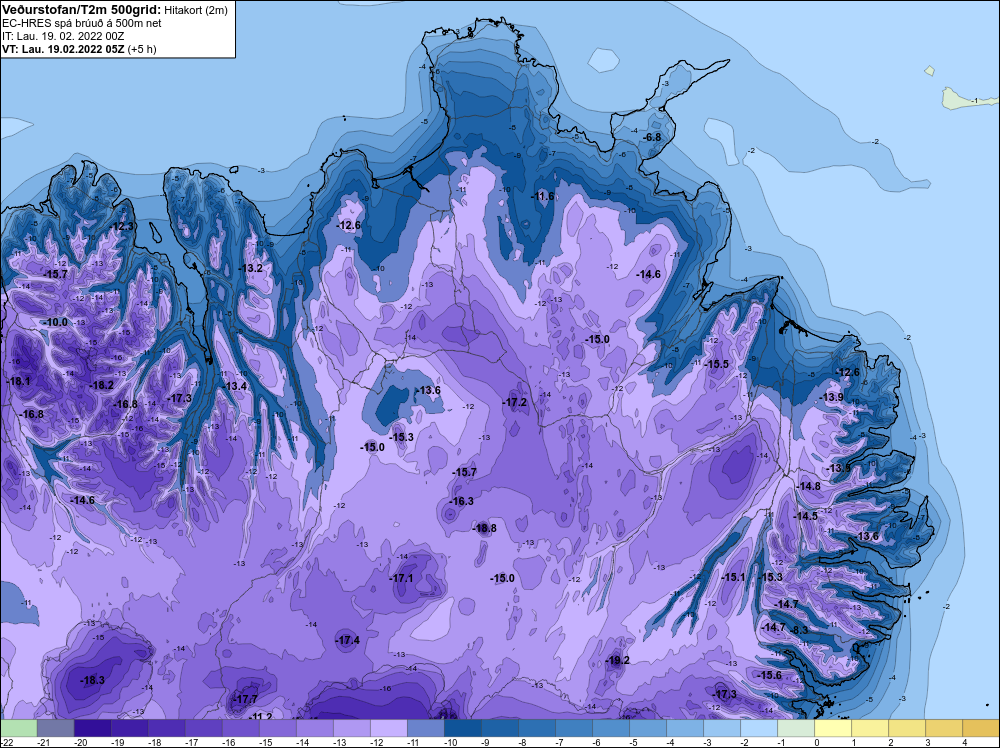1000x748 pixels.
Task: Click the -15.1 temperature reading
Action: click(733, 577)
